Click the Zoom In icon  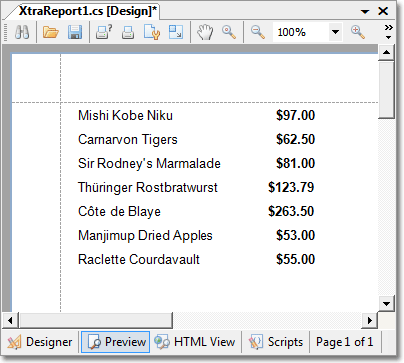358,32
